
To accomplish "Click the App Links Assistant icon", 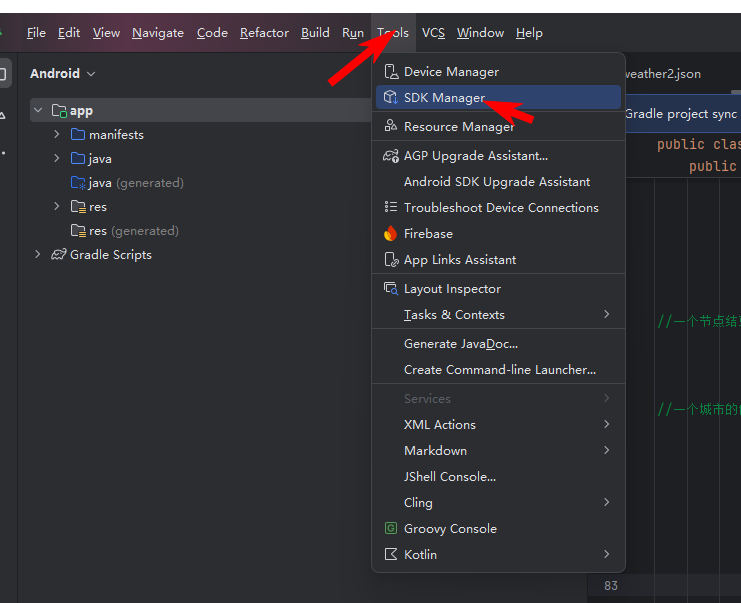I will tap(391, 259).
